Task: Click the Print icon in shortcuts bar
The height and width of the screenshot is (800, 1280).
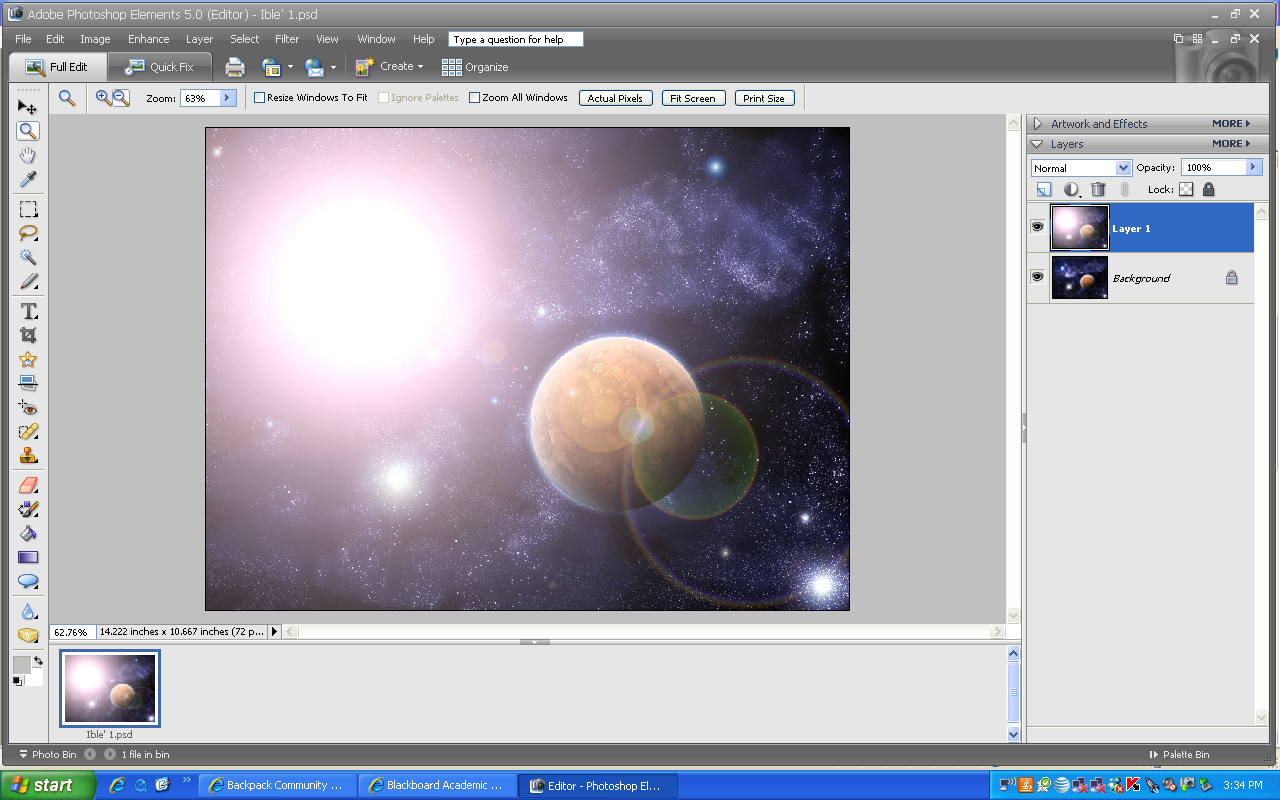Action: (235, 67)
